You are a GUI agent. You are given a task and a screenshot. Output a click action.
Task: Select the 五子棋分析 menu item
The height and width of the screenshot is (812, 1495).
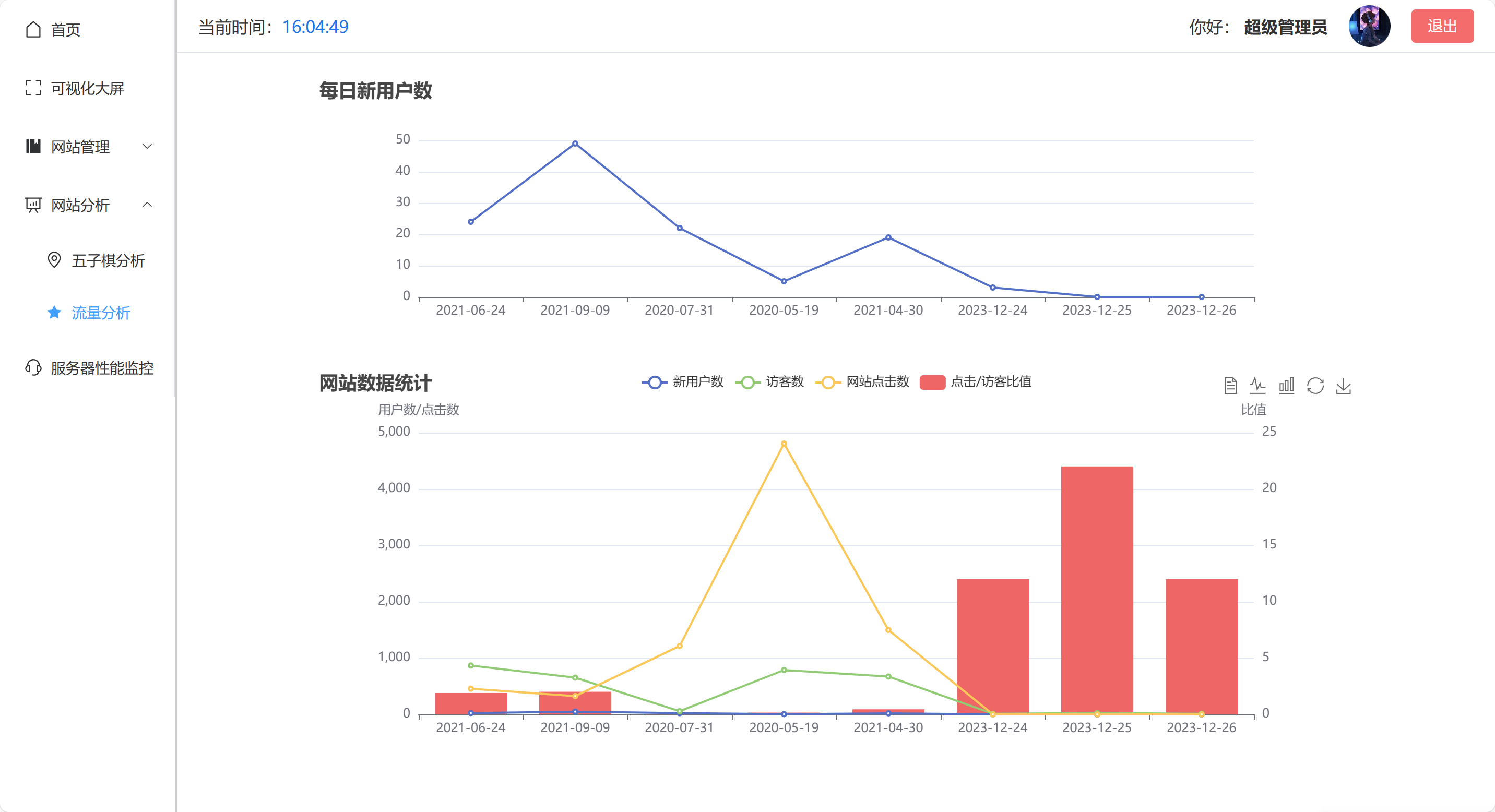pyautogui.click(x=108, y=260)
